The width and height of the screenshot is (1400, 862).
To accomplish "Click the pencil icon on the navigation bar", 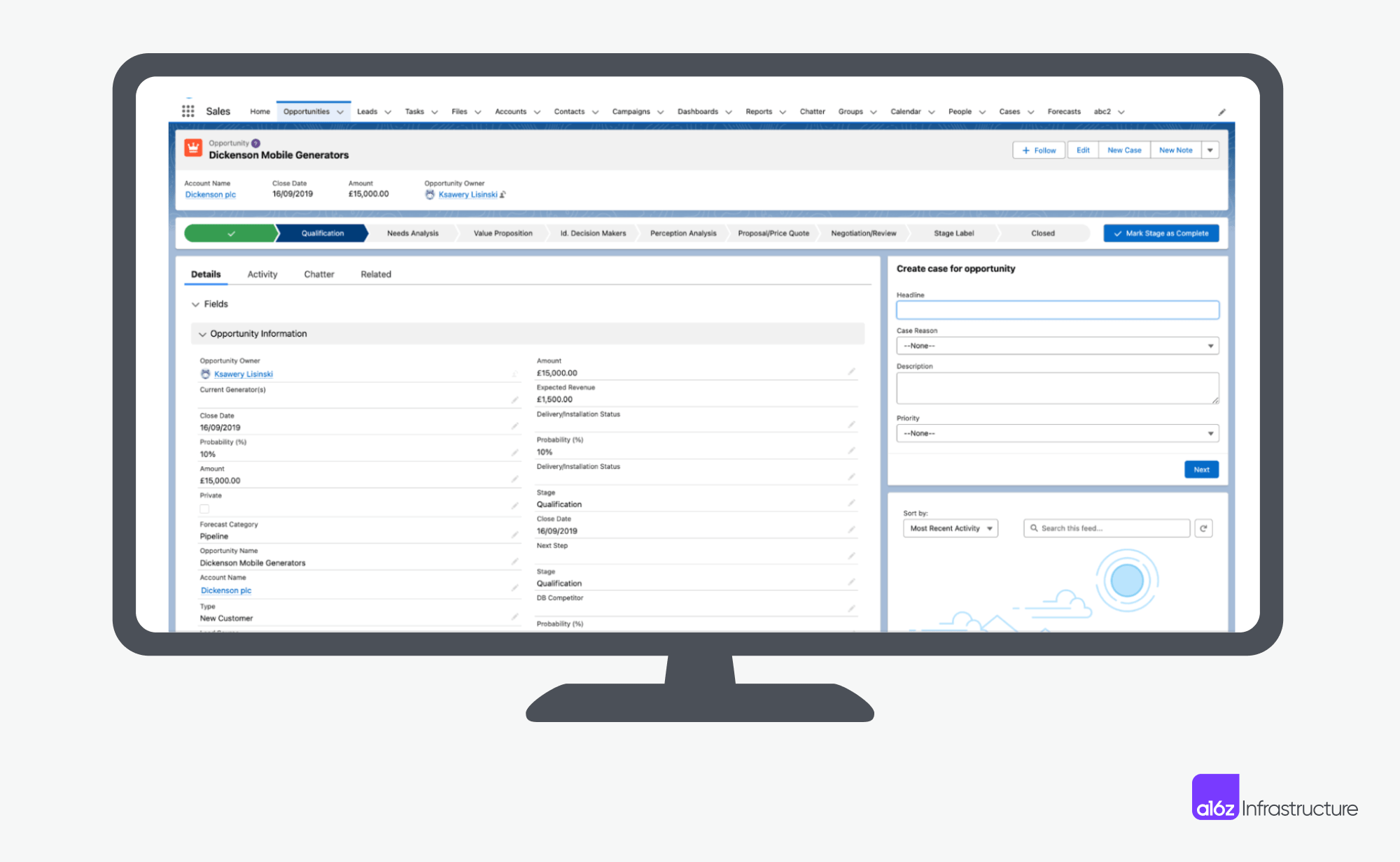I will [x=1221, y=112].
